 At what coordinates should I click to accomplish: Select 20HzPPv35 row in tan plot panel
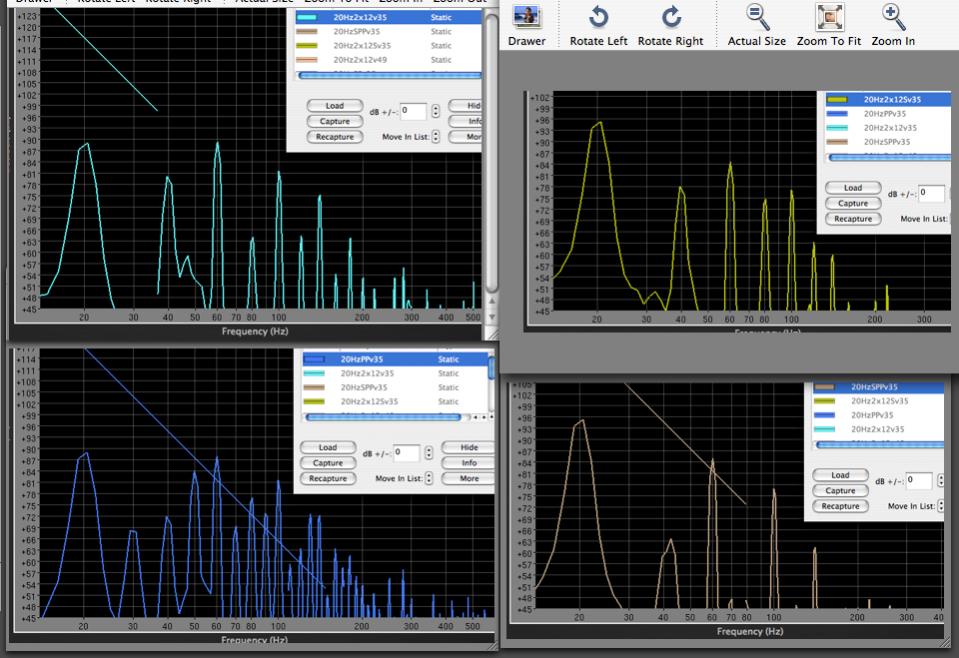(877, 415)
